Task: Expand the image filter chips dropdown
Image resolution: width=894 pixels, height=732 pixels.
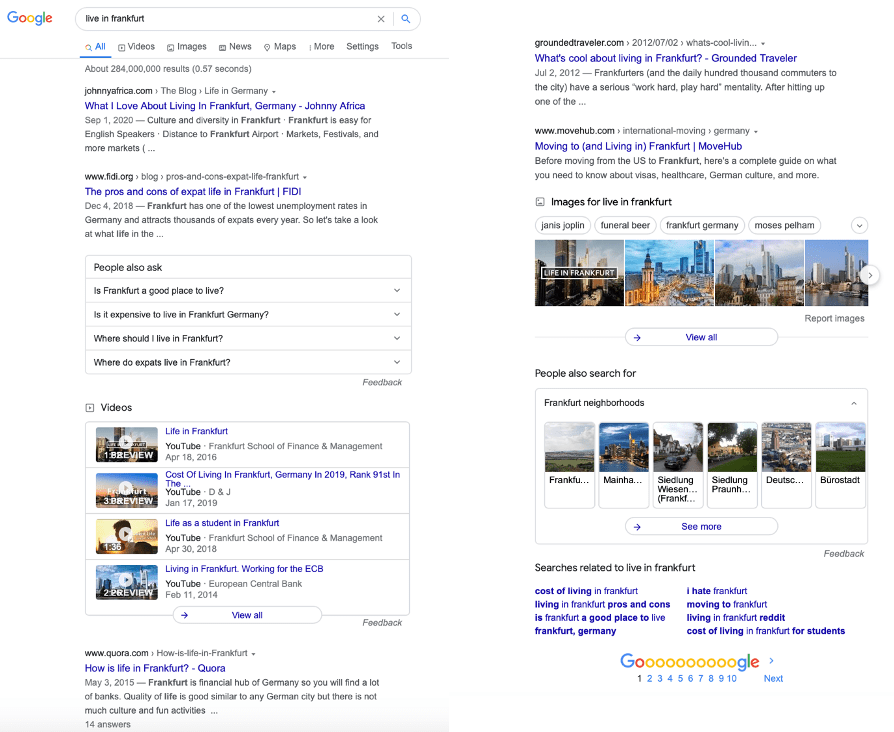Action: pos(859,226)
